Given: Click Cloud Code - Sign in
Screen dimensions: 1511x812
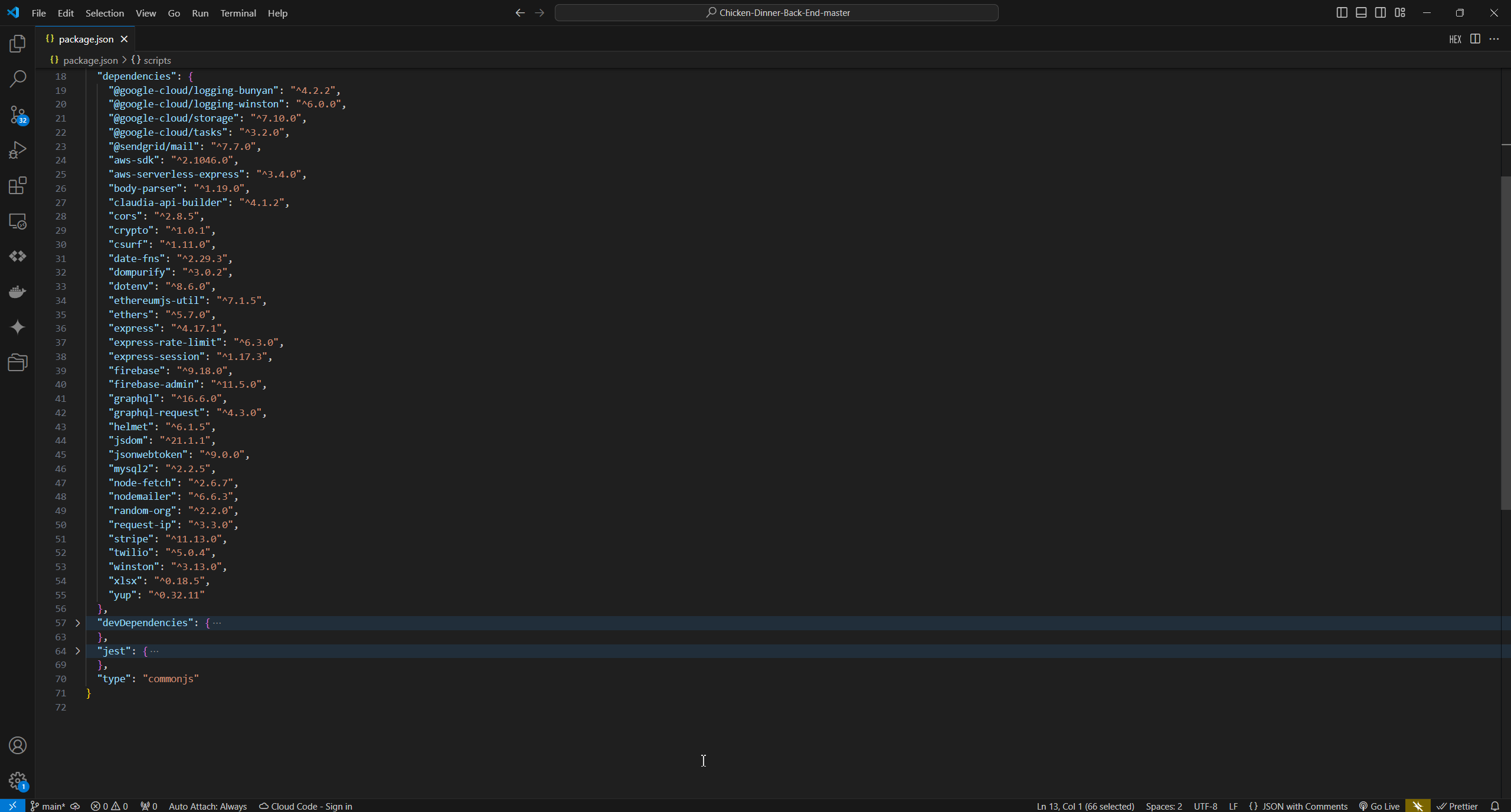Looking at the screenshot, I should click(x=306, y=806).
